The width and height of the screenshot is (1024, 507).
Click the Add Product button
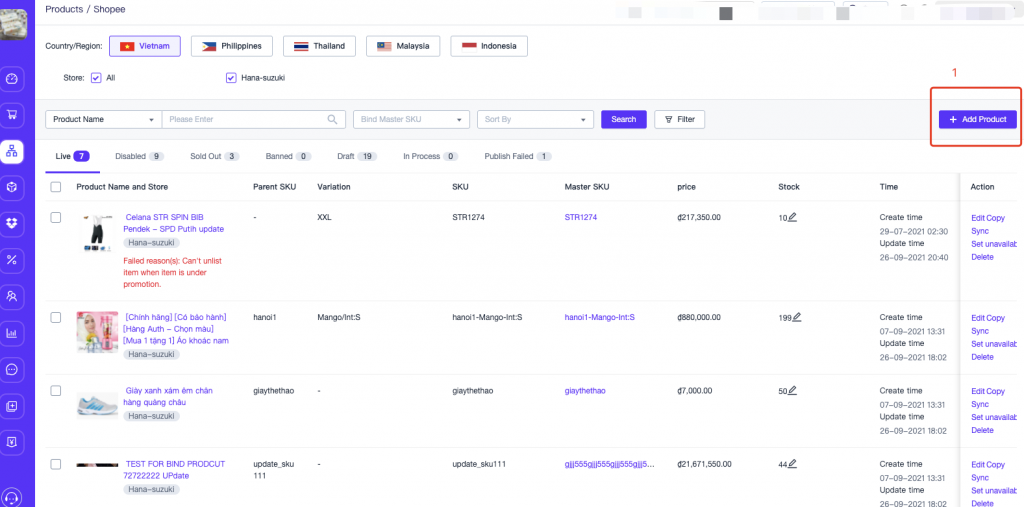[978, 120]
